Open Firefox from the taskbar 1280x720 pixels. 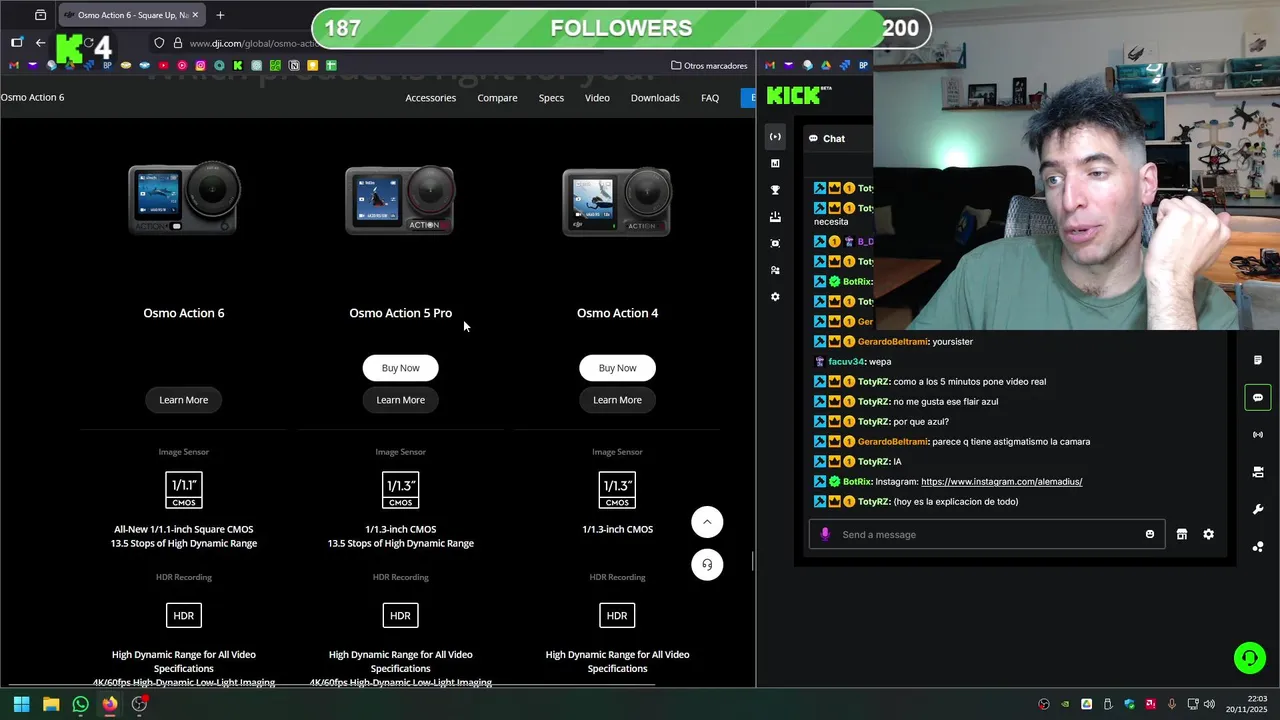coord(109,704)
